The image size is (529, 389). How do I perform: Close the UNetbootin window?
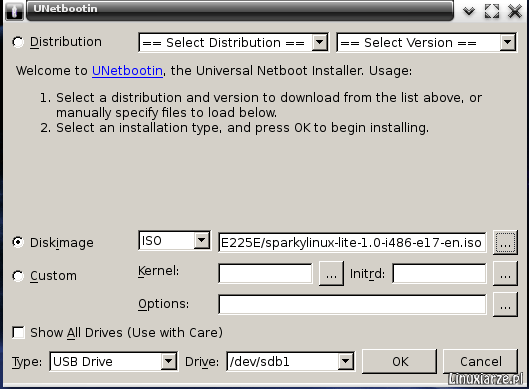(x=515, y=11)
